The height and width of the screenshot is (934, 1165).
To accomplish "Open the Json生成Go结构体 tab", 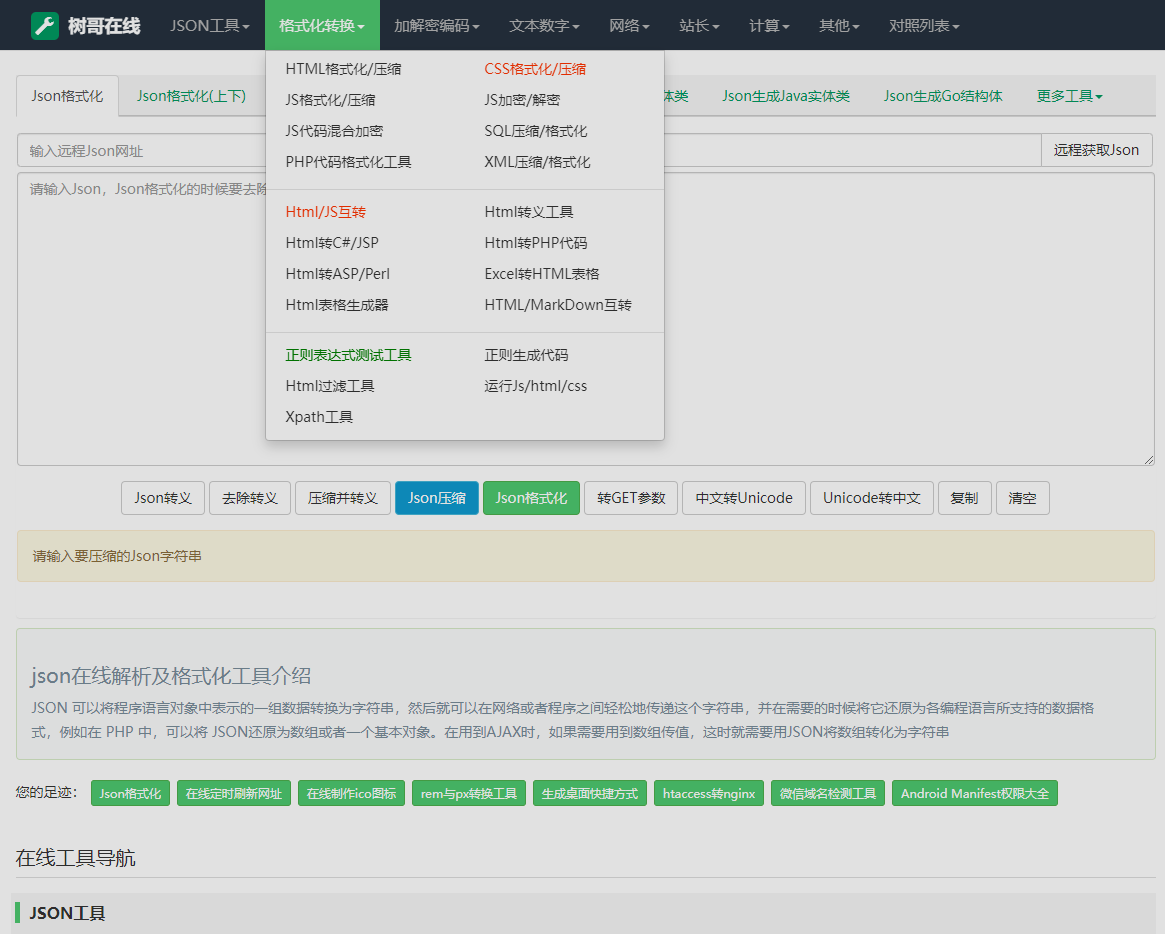I will click(942, 96).
